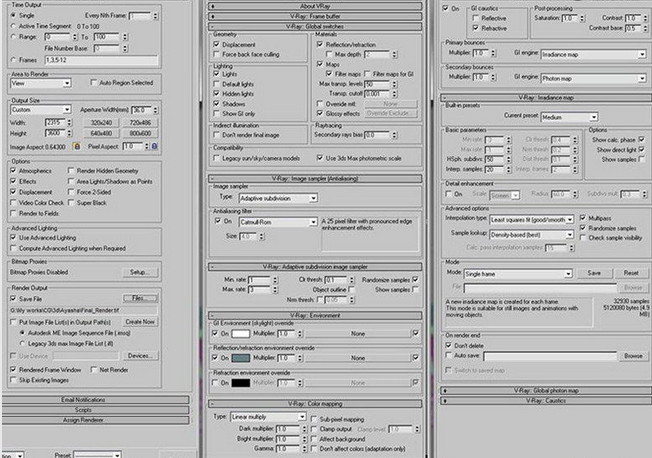This screenshot has width=652, height=458.
Task: Toggle the Refractive GI caustics checkbox
Action: pos(476,28)
